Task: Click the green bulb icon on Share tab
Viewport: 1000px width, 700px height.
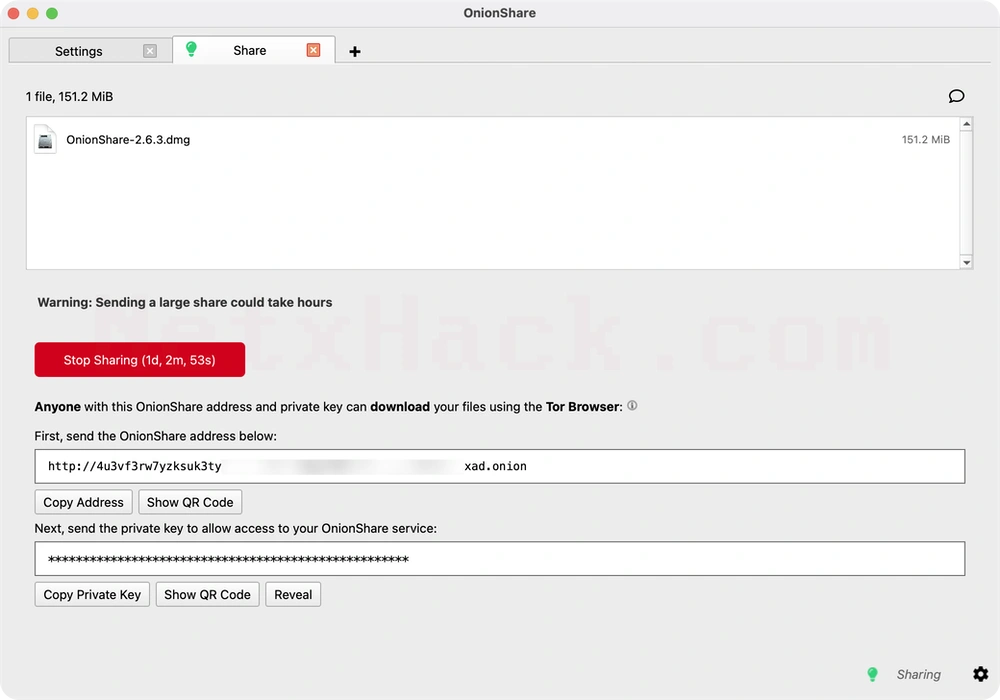Action: click(191, 49)
